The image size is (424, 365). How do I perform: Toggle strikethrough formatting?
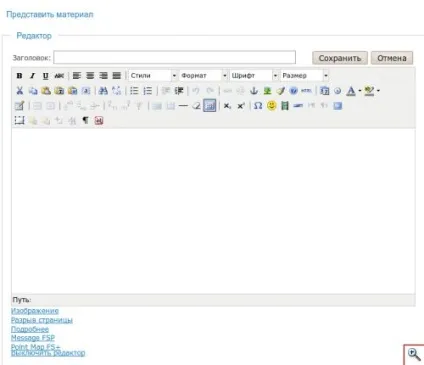pyautogui.click(x=59, y=76)
